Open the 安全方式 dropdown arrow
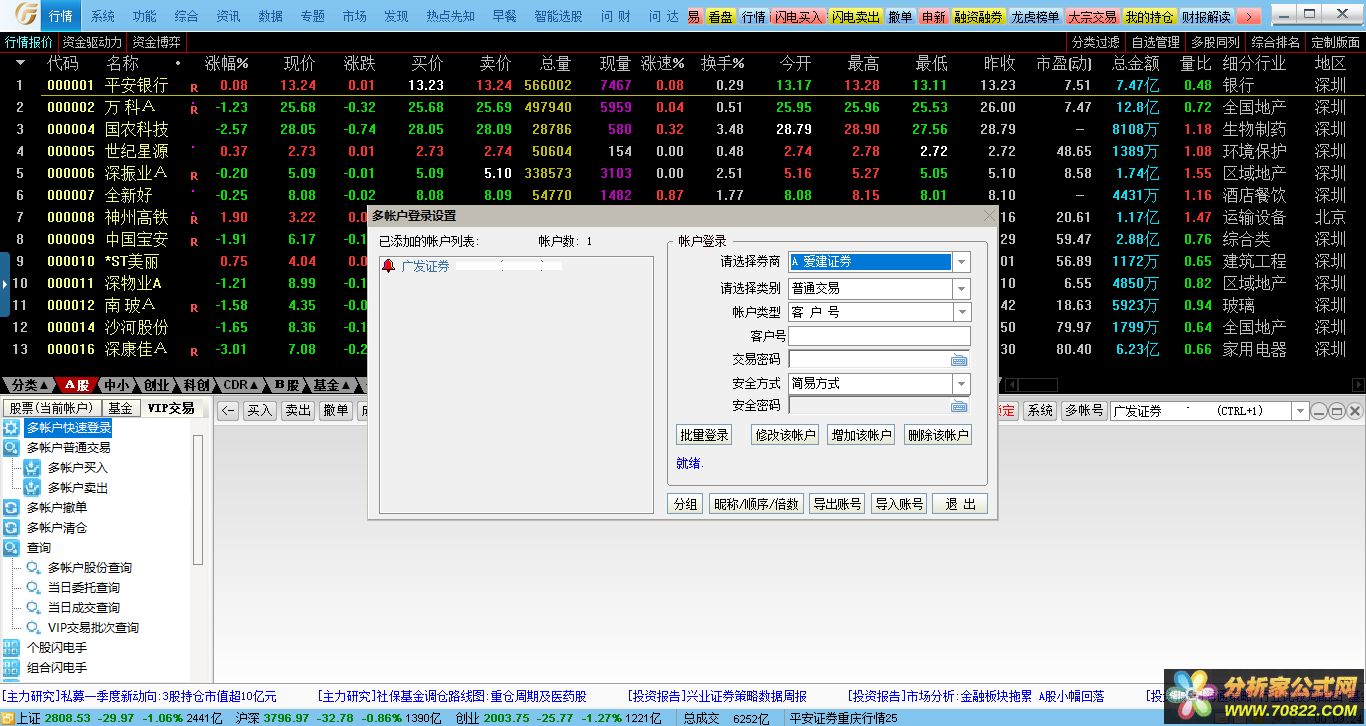 point(961,384)
